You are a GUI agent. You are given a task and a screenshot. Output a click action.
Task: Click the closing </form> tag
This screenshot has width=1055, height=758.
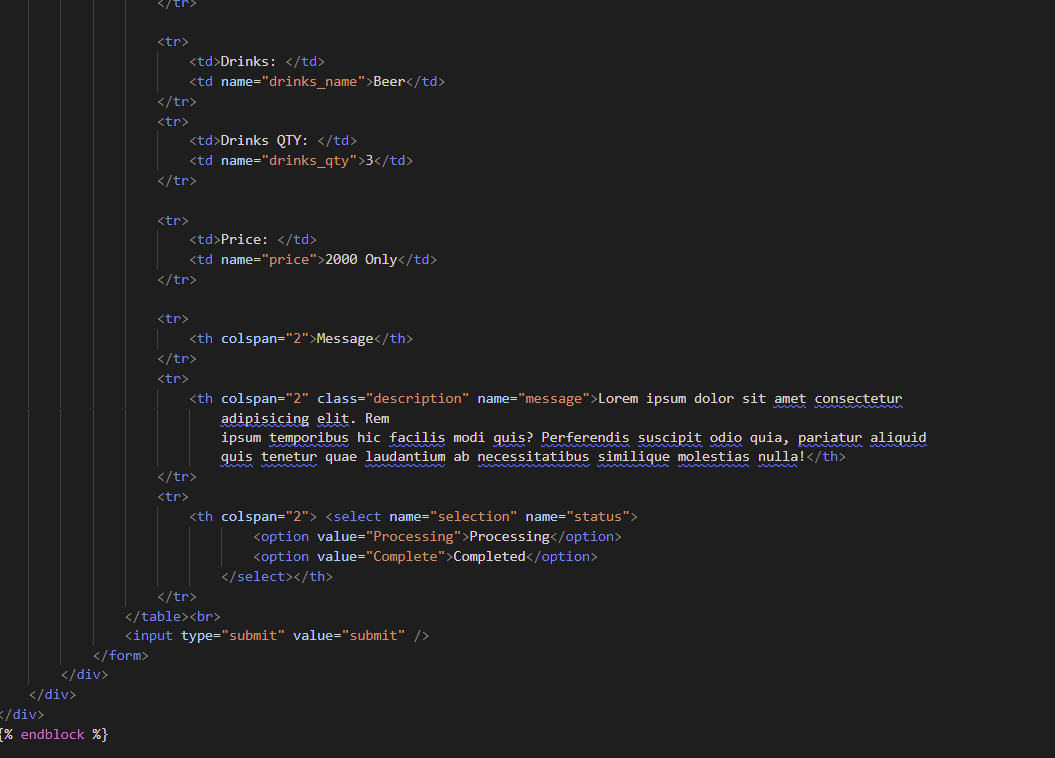pos(120,656)
